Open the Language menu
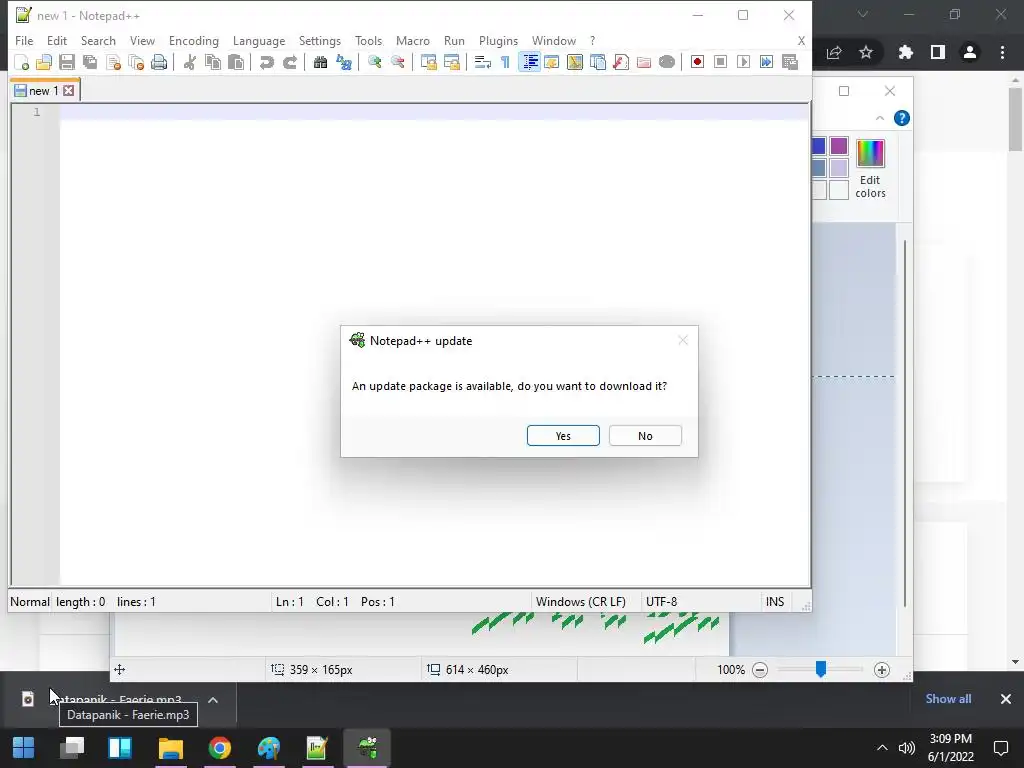The width and height of the screenshot is (1024, 768). pyautogui.click(x=259, y=40)
